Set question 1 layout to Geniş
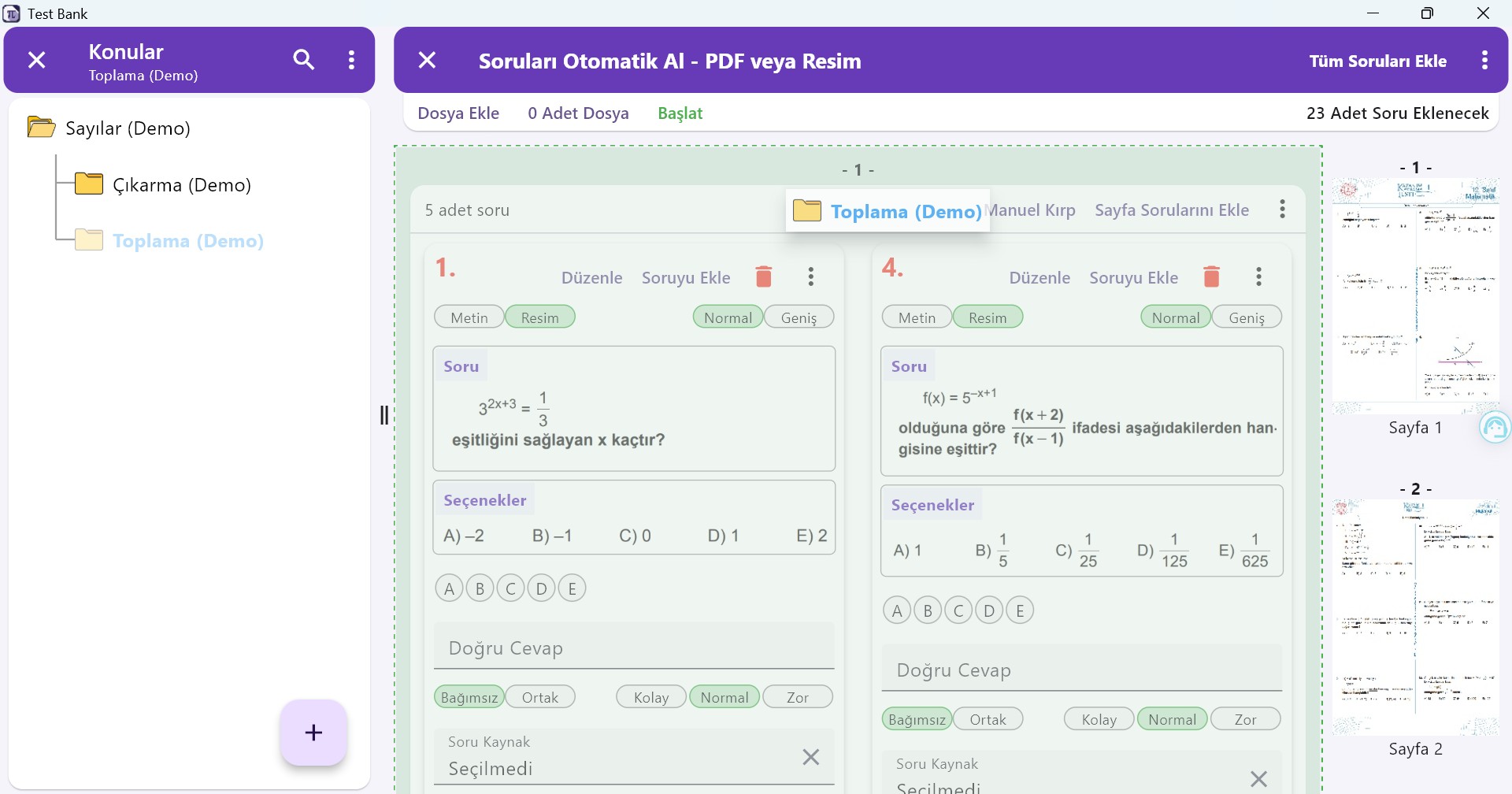 pyautogui.click(x=799, y=317)
